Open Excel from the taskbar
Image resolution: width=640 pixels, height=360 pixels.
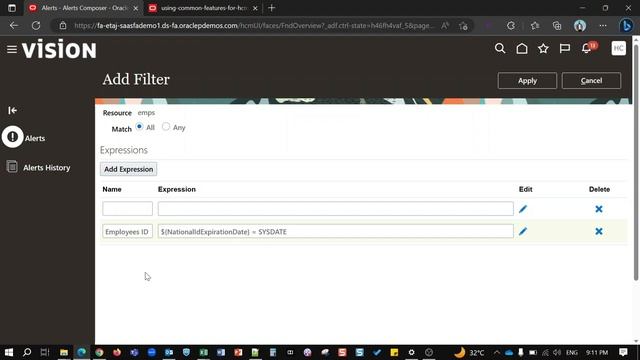pyautogui.click(x=203, y=352)
